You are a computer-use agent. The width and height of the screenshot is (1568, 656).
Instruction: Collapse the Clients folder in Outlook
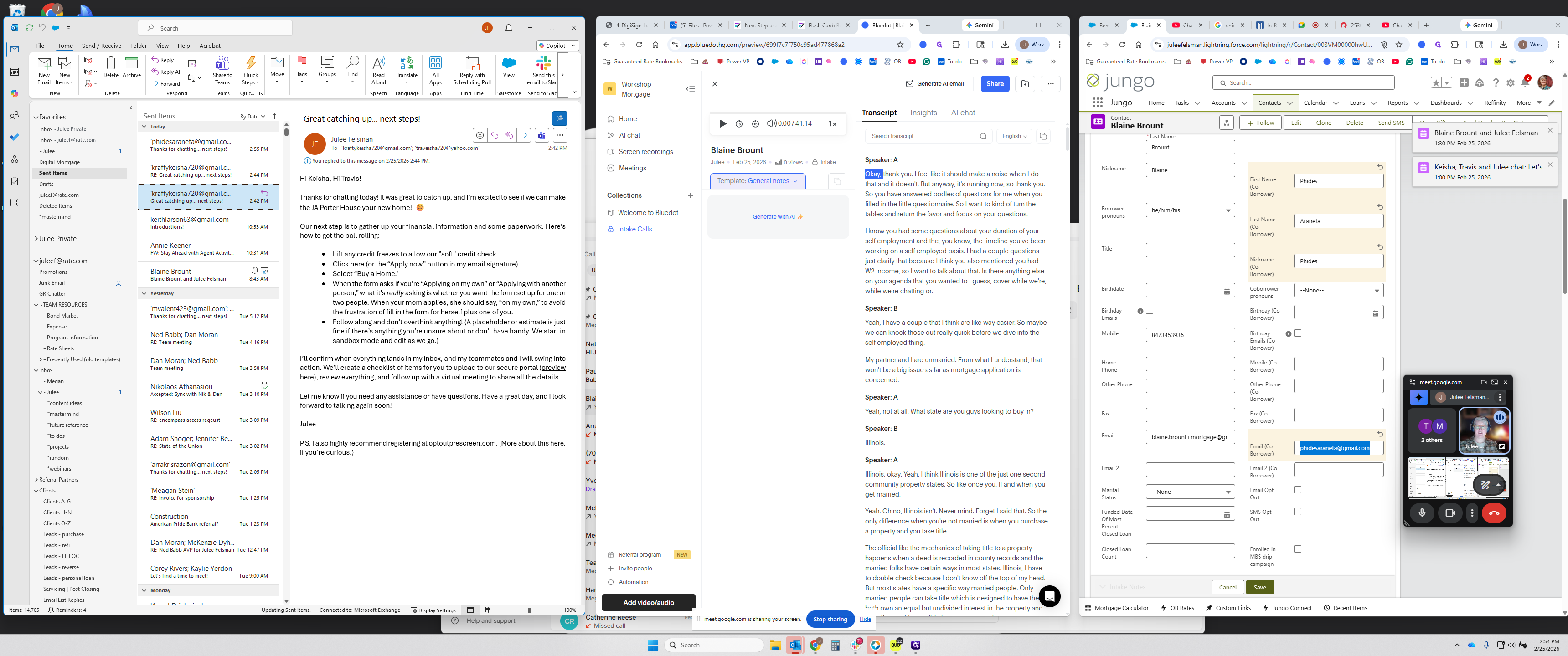(x=36, y=491)
